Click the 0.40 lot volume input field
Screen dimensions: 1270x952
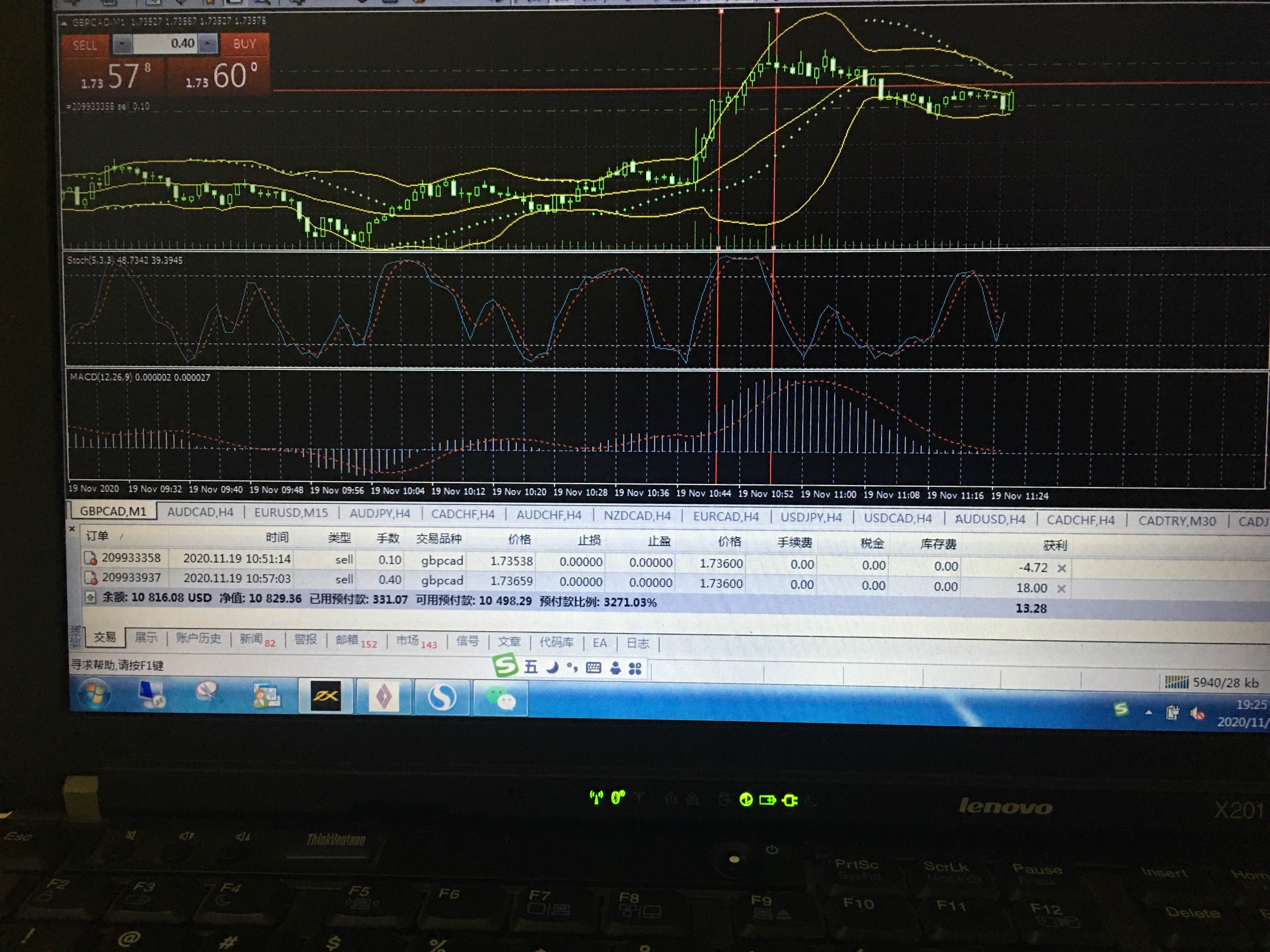[x=165, y=43]
